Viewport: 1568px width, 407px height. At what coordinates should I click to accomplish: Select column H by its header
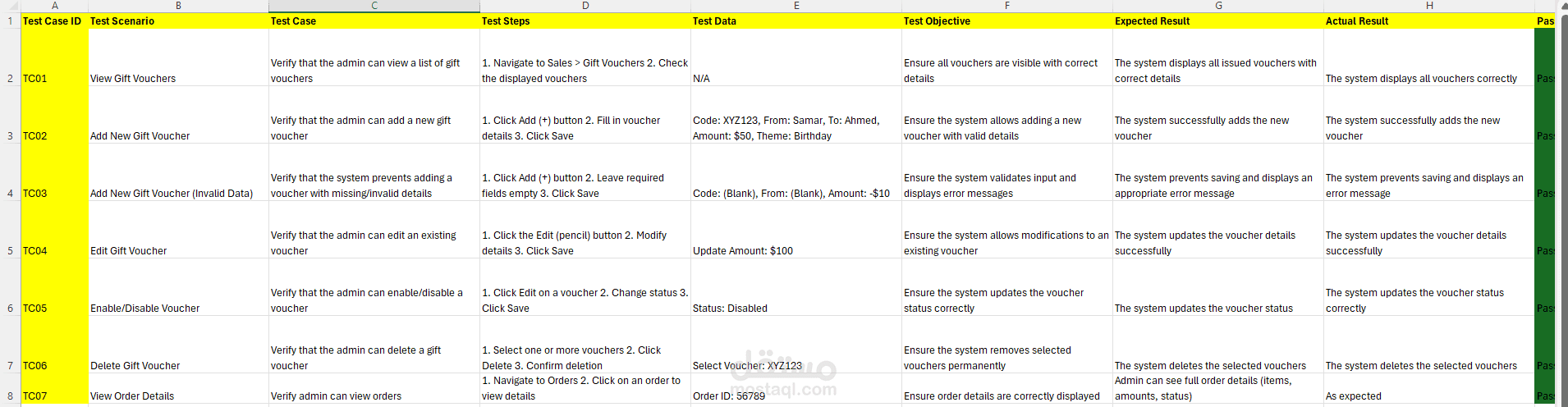1429,6
